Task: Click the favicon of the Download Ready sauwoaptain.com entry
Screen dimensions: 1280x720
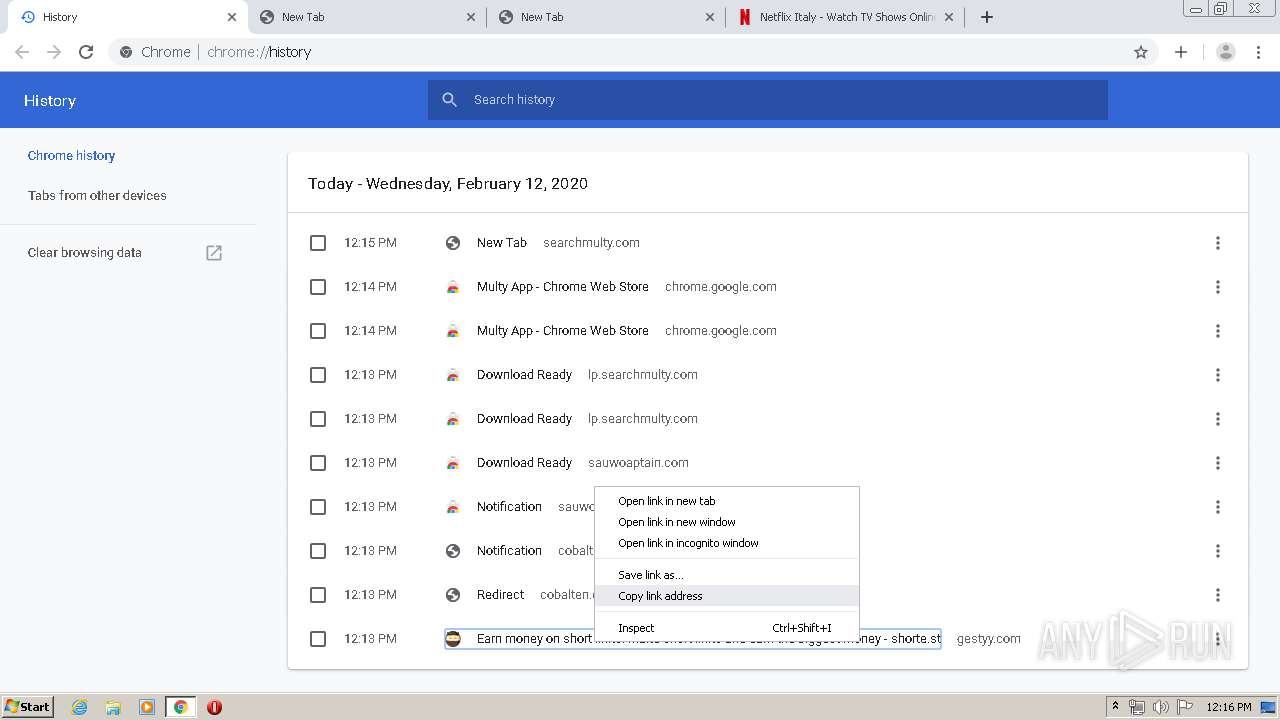Action: 453,463
